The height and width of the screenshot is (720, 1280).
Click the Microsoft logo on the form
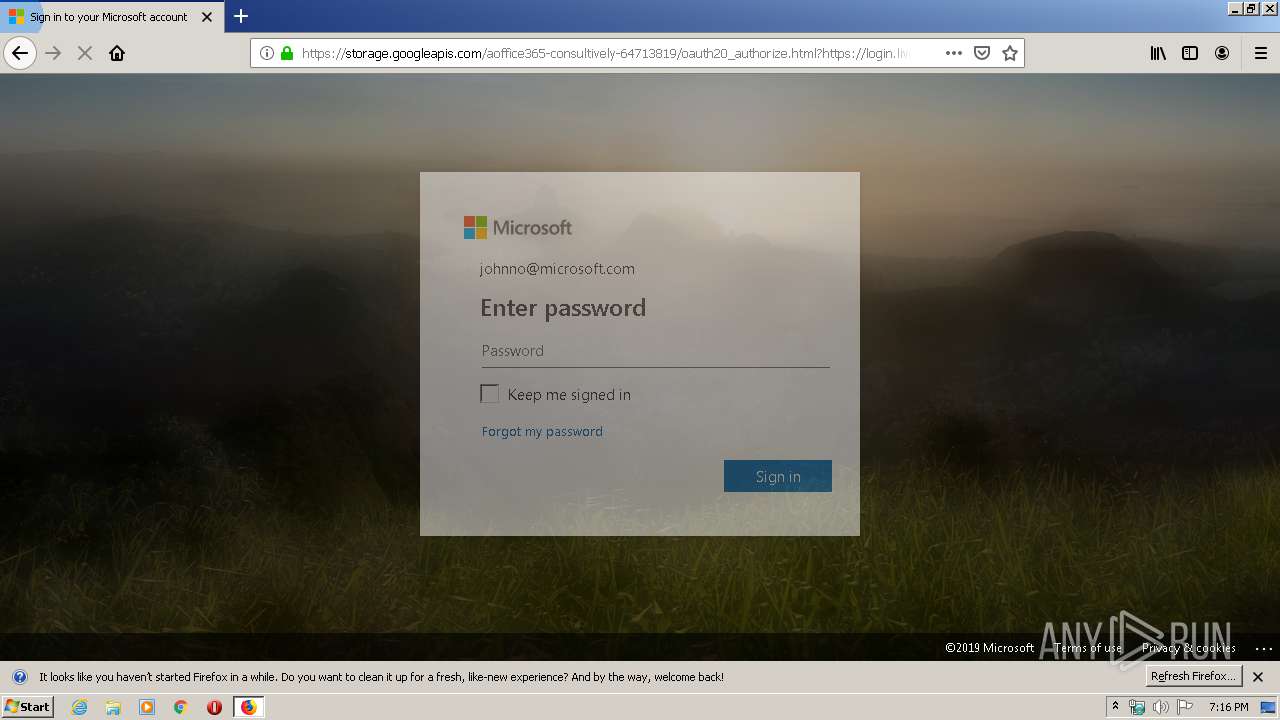pyautogui.click(x=518, y=227)
